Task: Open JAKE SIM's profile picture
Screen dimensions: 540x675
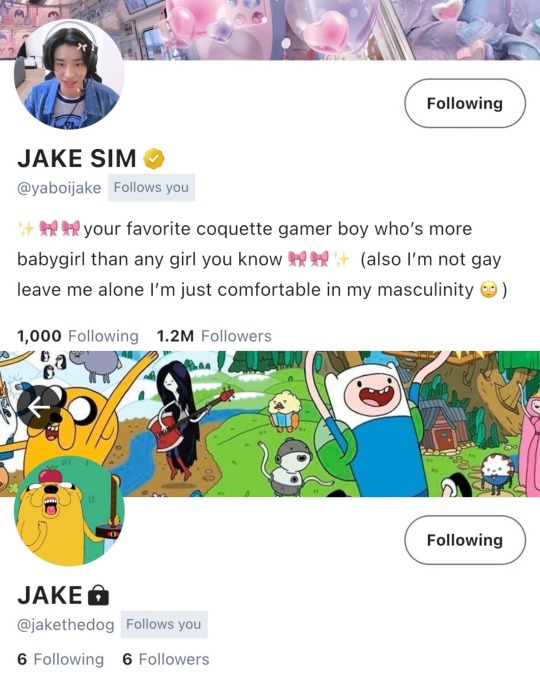Action: (69, 74)
